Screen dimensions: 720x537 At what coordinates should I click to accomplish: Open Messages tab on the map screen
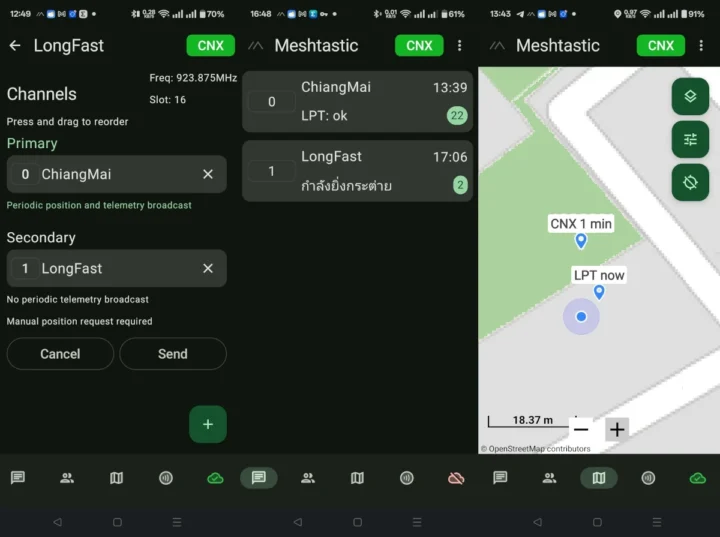500,478
